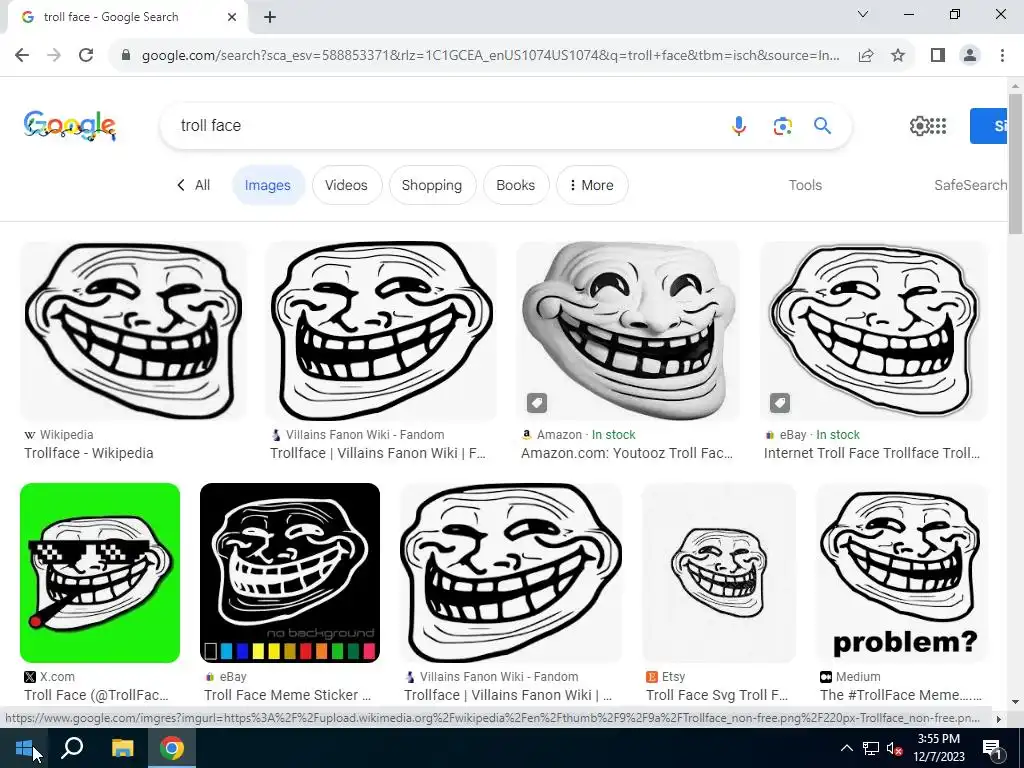This screenshot has height=768, width=1024.
Task: Click the eBay thumbnail in first row
Action: click(x=874, y=331)
